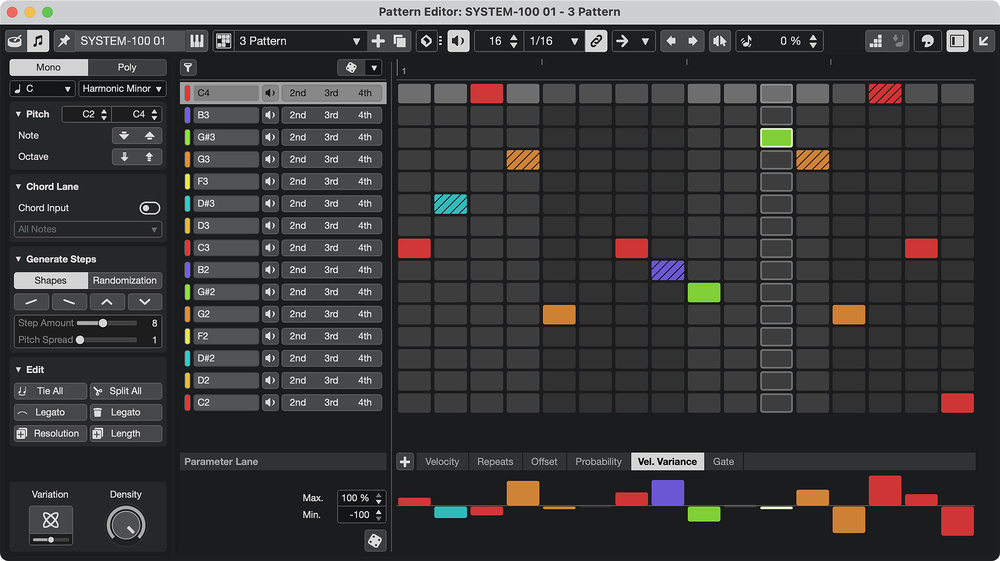Add a new pattern with plus icon

378,41
